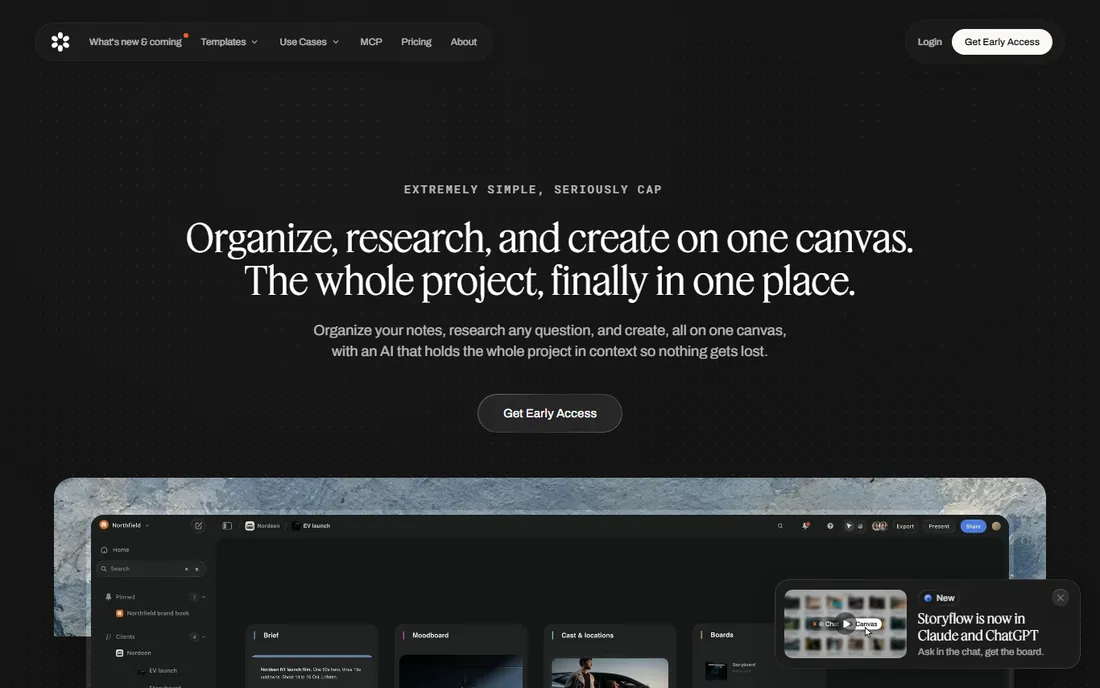Open the Moodboard card

461,656
